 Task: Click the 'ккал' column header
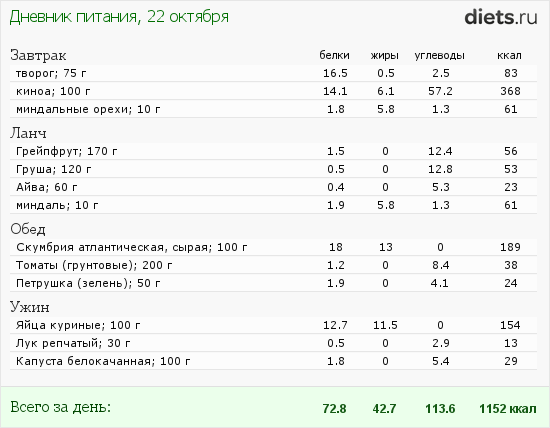[509, 55]
